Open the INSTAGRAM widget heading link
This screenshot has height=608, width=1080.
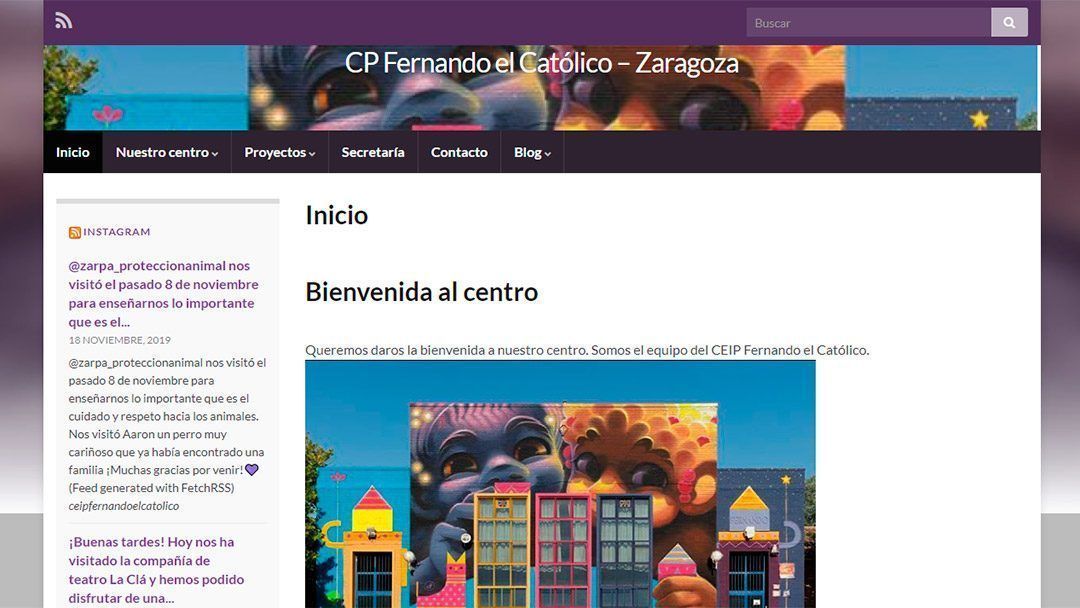click(x=116, y=232)
